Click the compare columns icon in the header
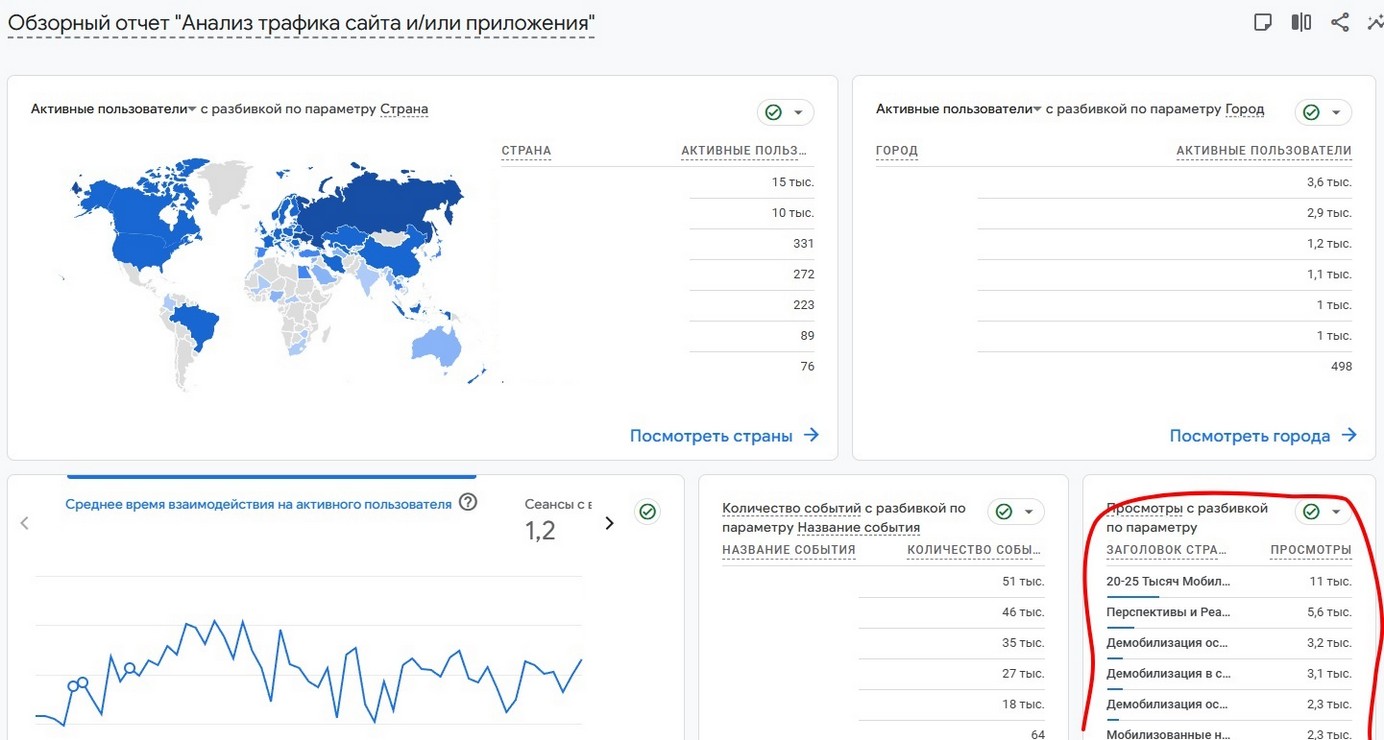This screenshot has width=1384, height=740. [x=1301, y=22]
